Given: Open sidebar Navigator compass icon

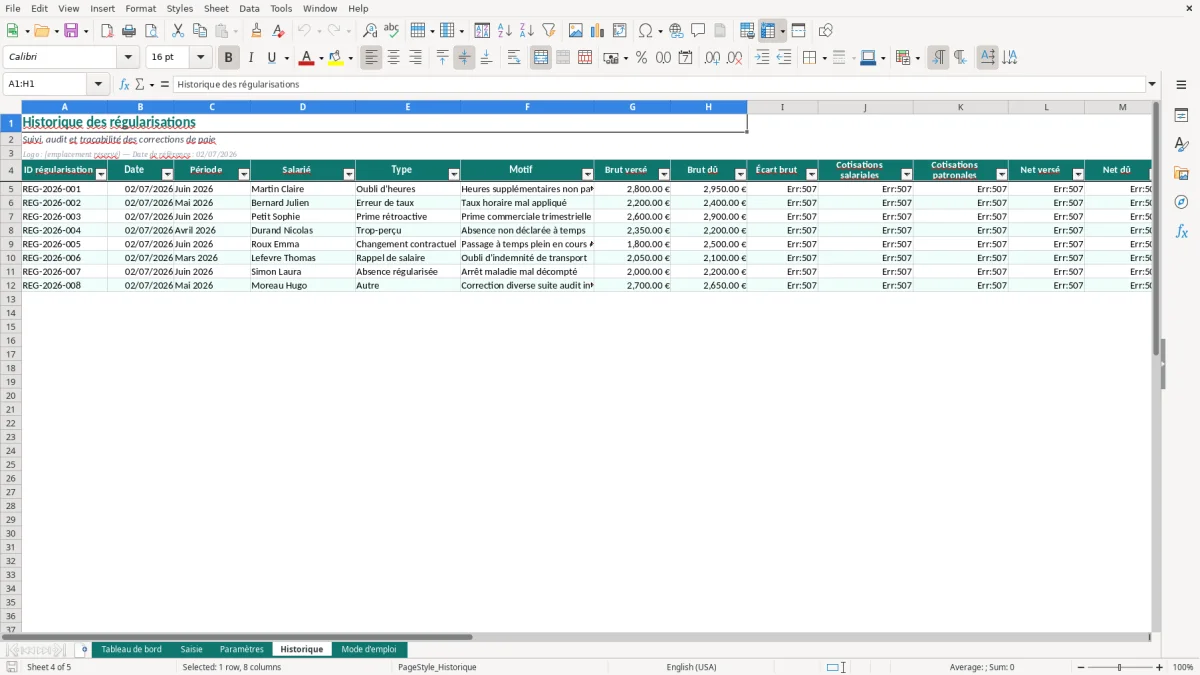Looking at the screenshot, I should (1181, 202).
